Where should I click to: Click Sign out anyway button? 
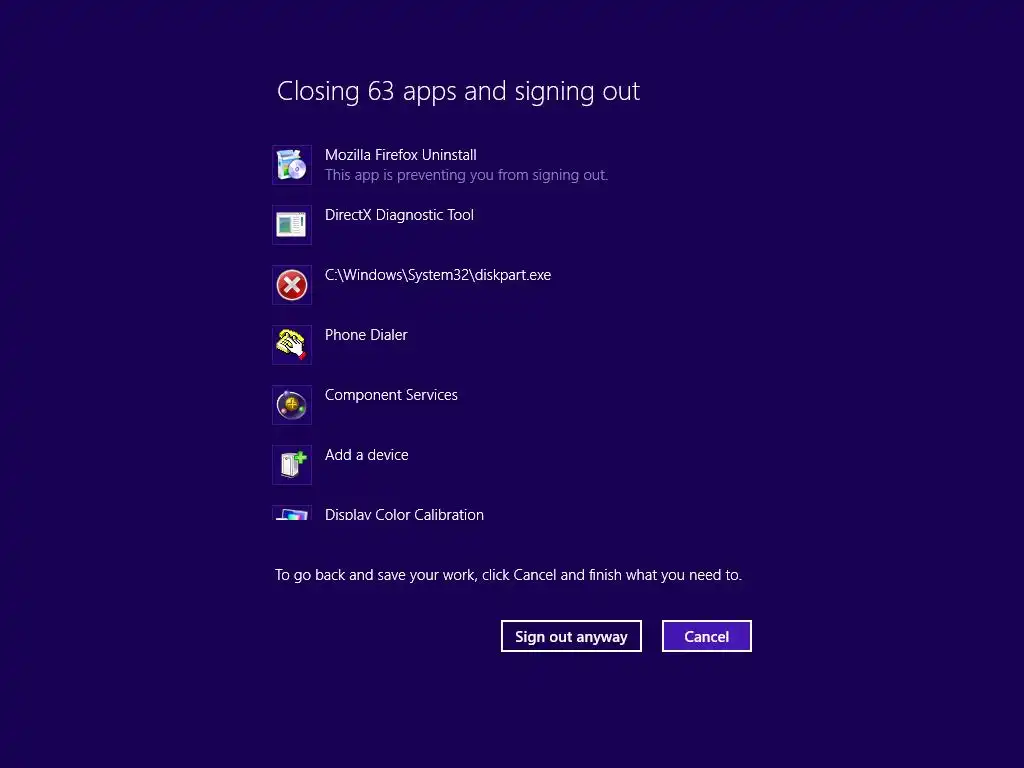(x=571, y=636)
